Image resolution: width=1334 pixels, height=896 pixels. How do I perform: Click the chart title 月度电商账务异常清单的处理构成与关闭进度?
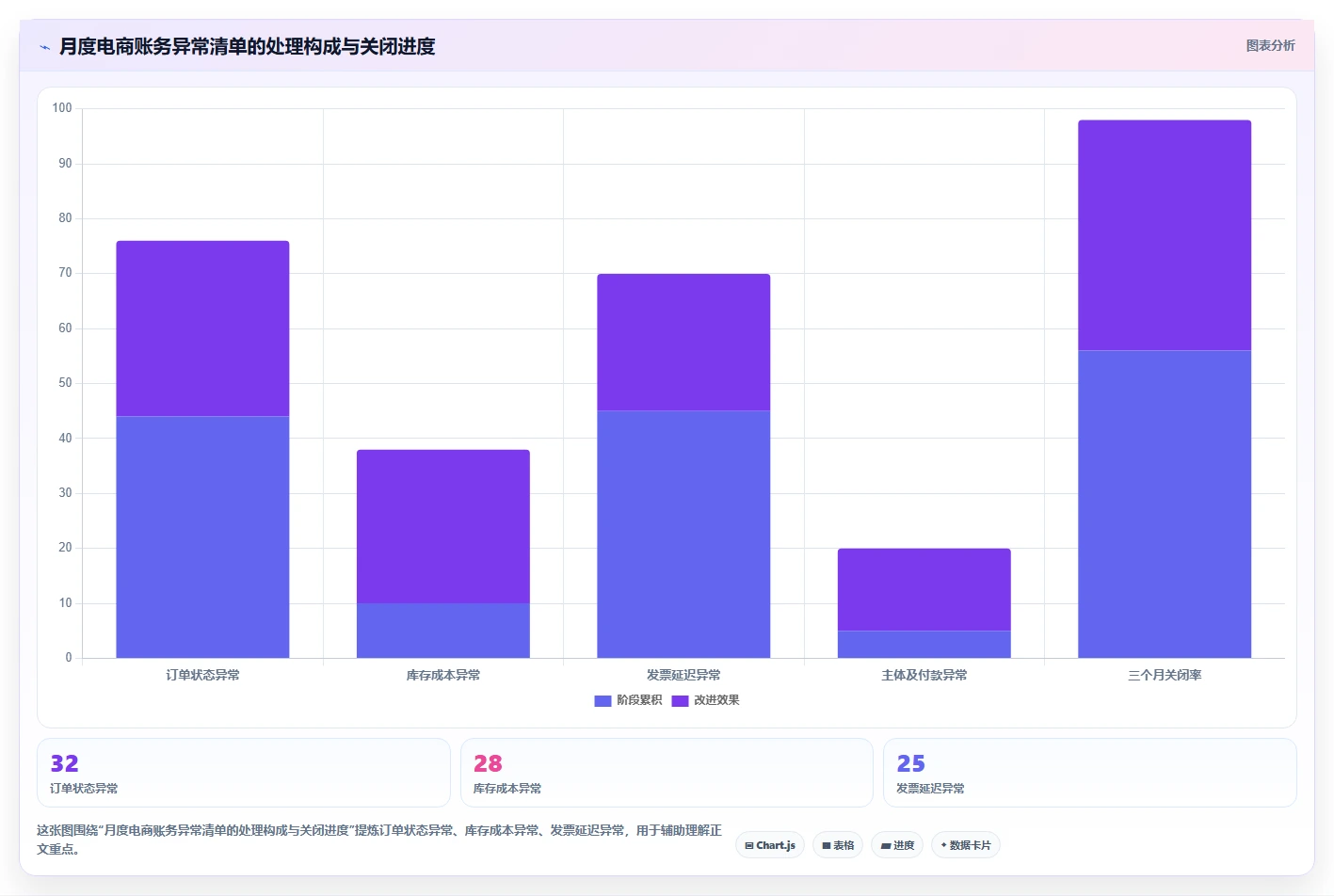click(248, 46)
